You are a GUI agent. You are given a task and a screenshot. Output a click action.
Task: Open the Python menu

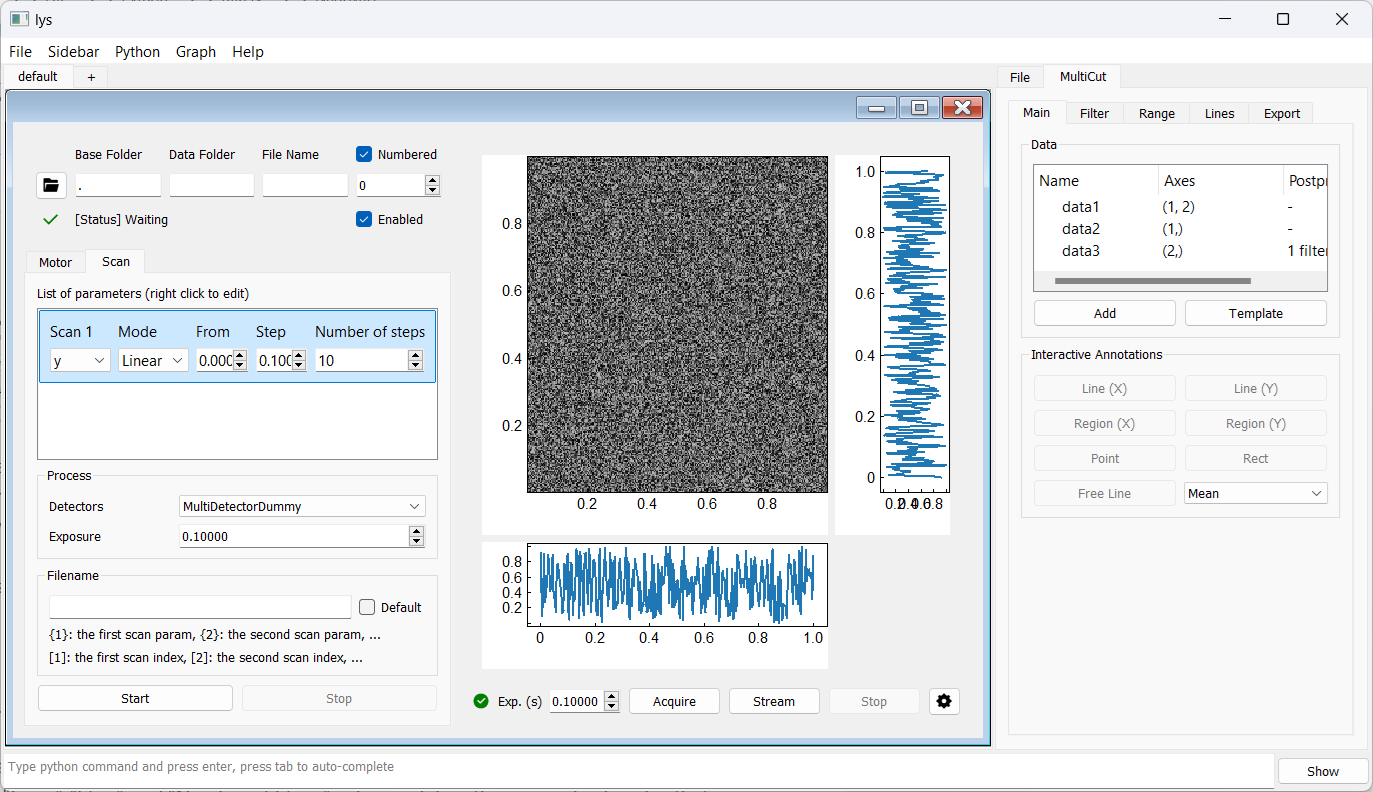click(137, 52)
